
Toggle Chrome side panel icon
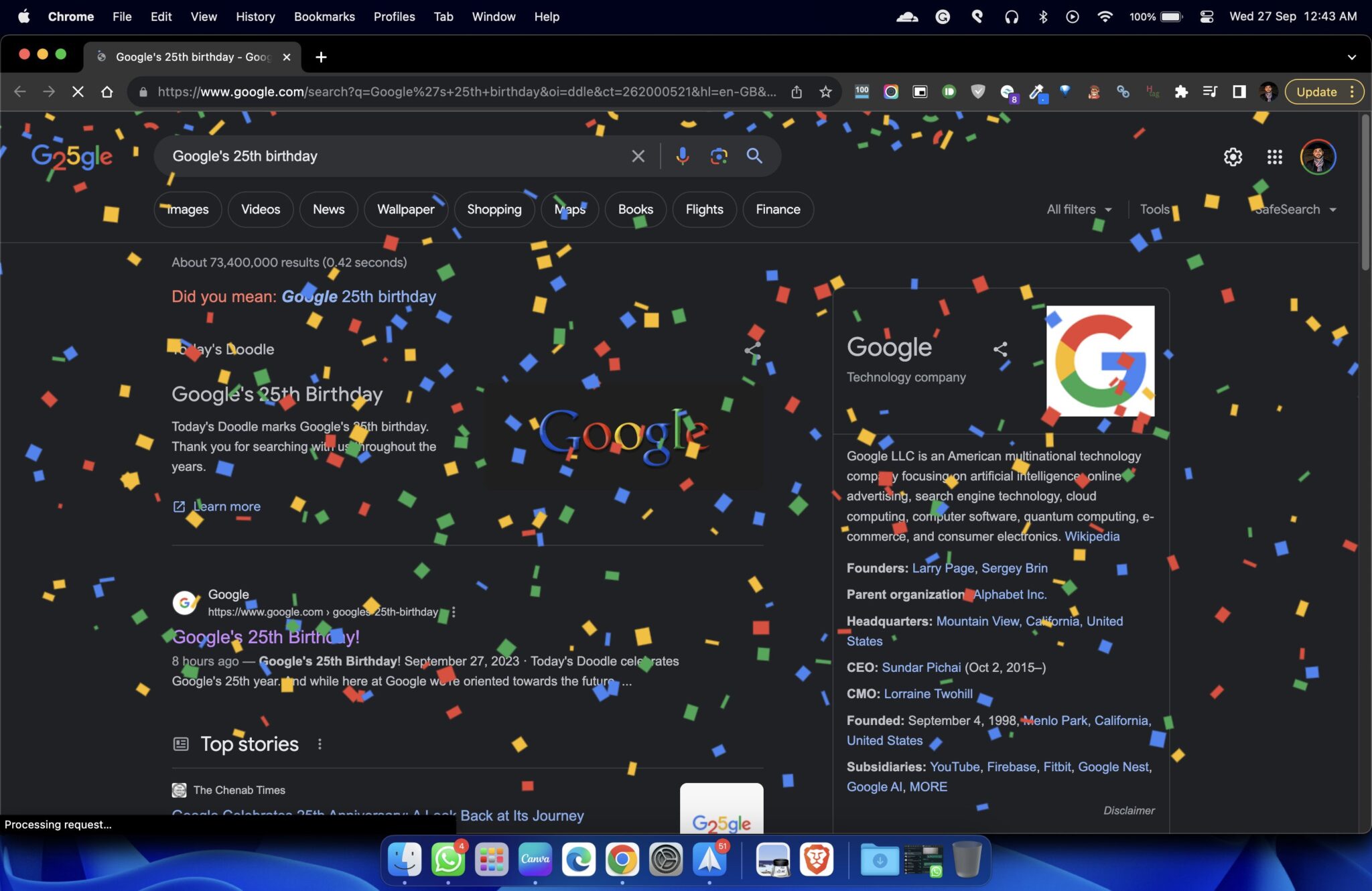pos(1239,92)
